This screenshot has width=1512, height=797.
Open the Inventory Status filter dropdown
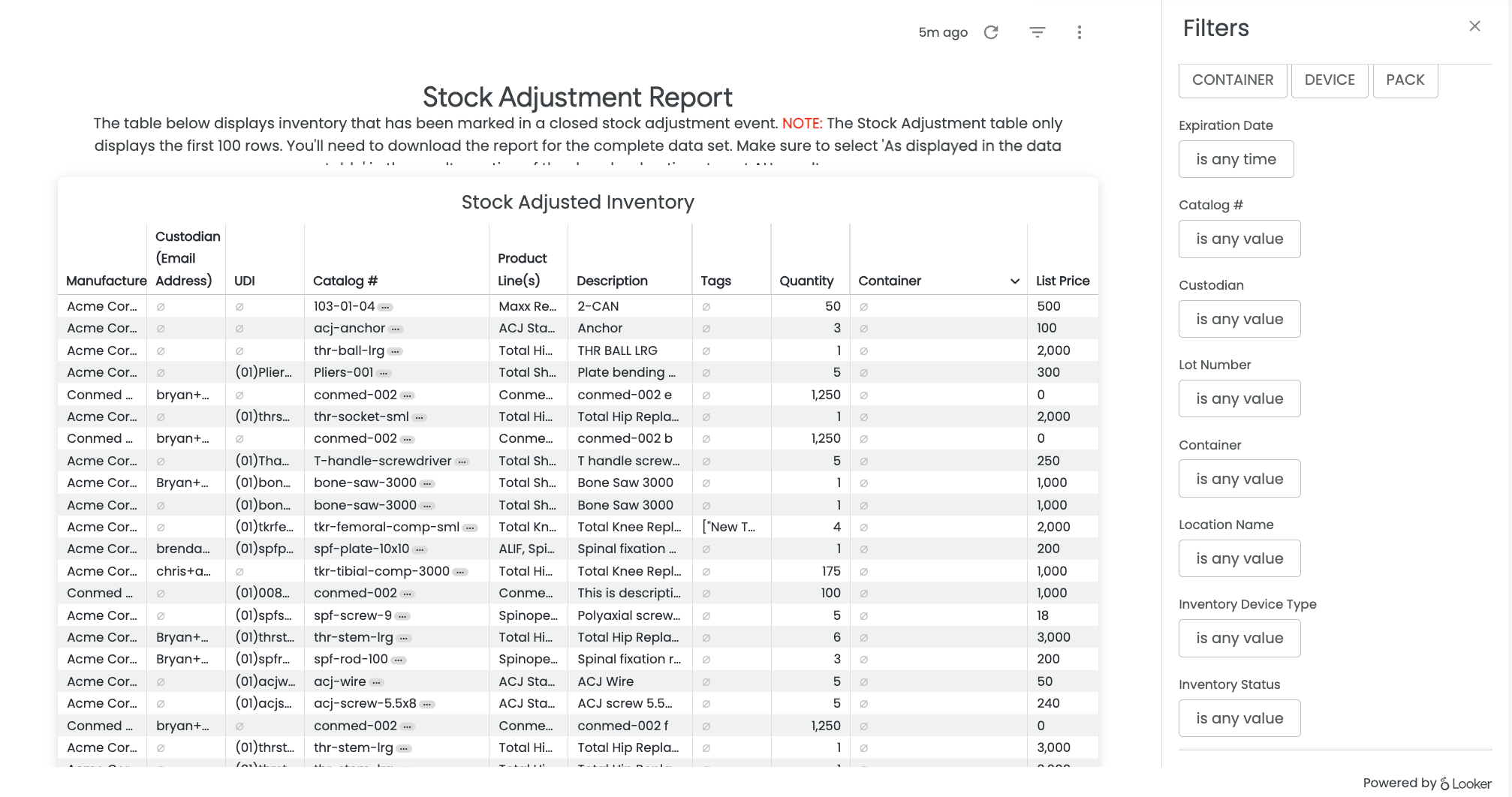pos(1239,718)
